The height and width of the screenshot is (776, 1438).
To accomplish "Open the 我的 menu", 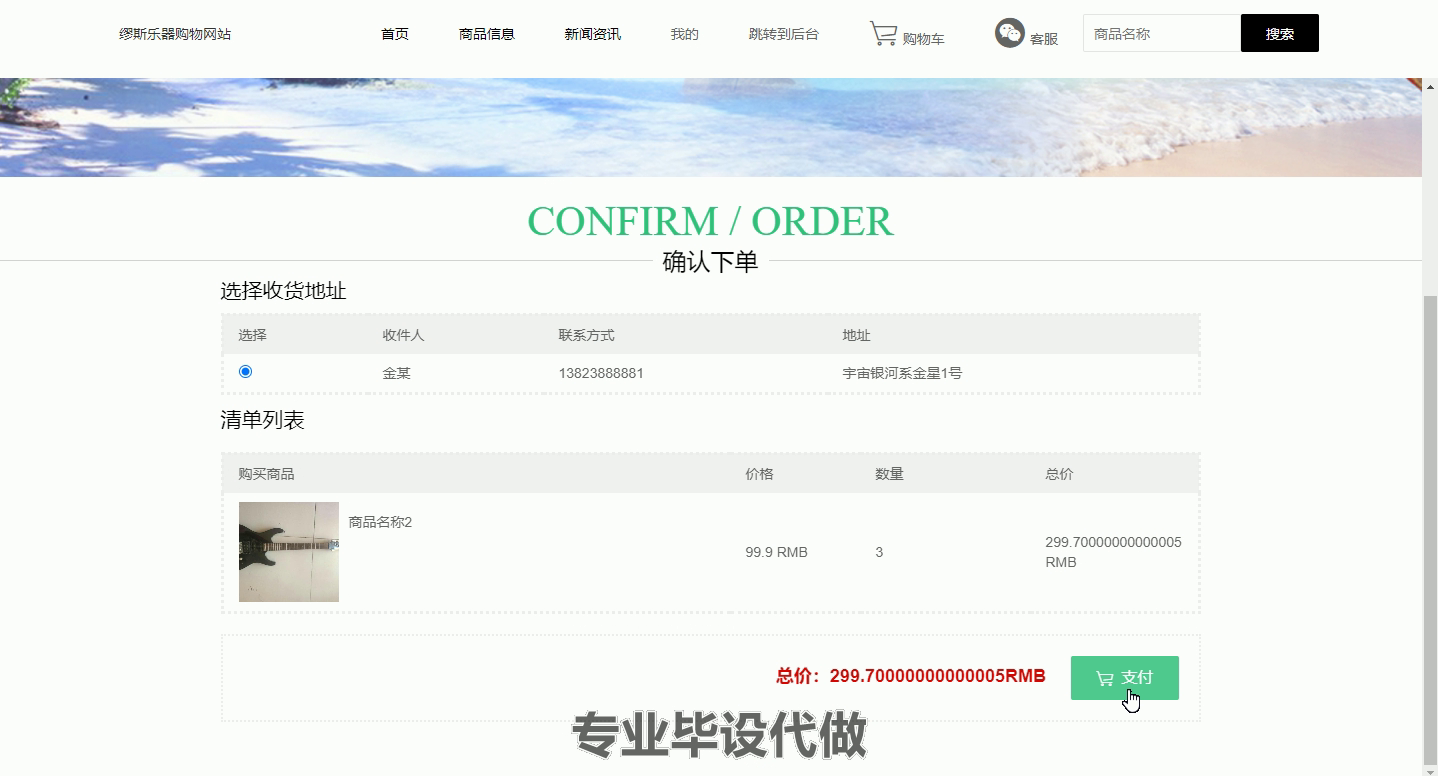I will (685, 34).
